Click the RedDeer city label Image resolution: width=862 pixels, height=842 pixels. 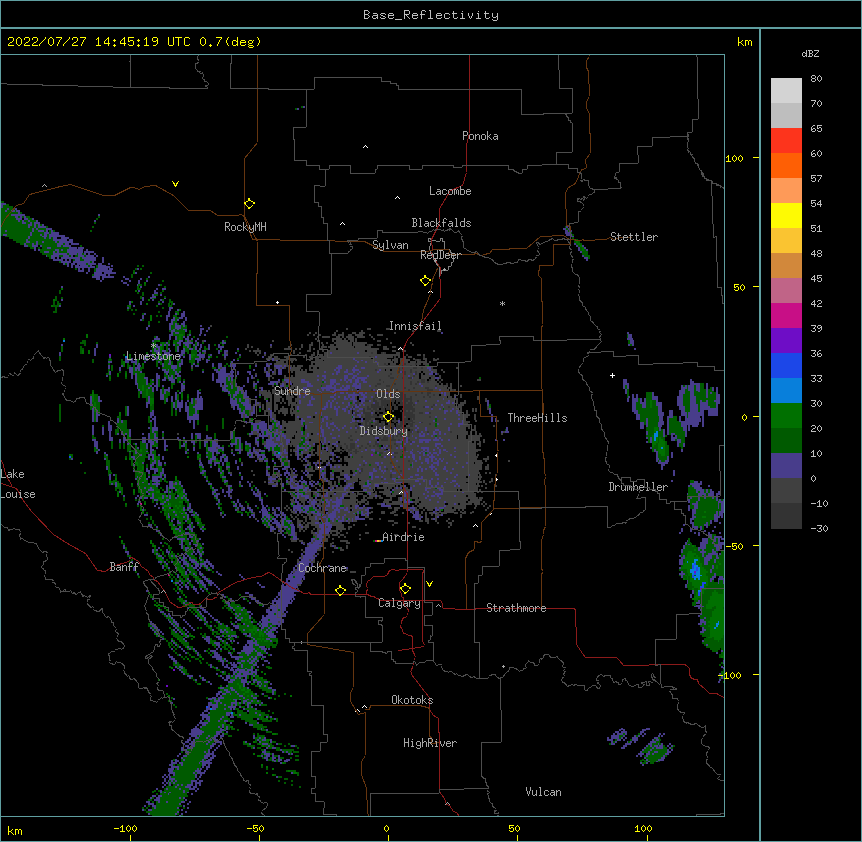tap(440, 255)
